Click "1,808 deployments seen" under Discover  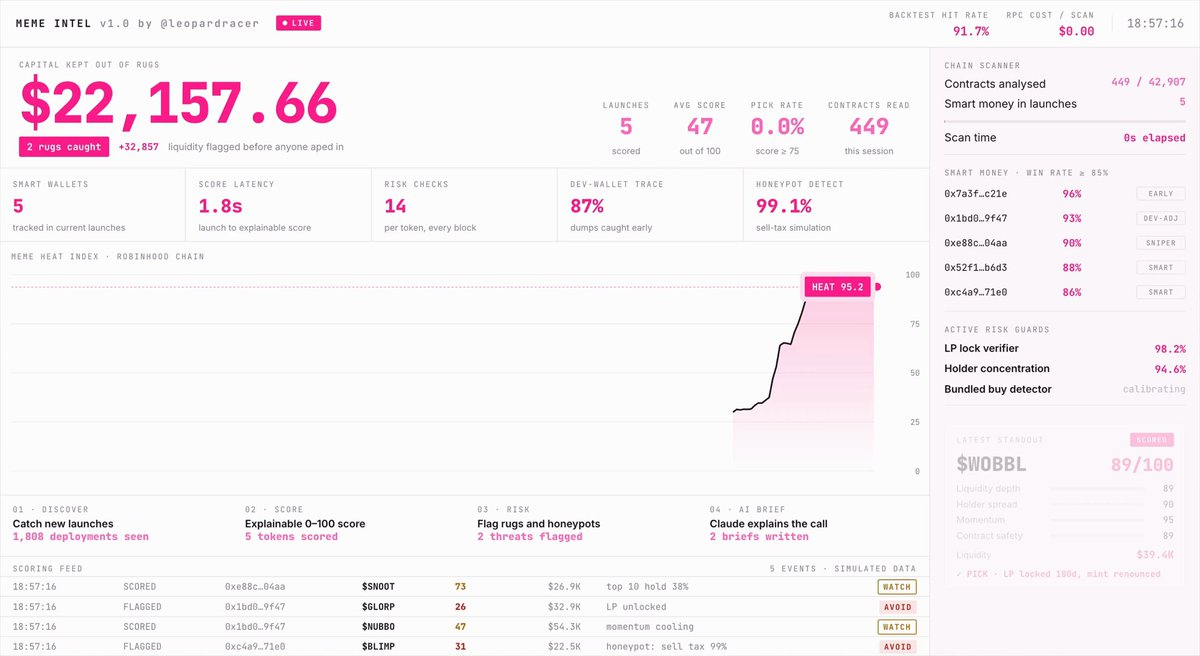pos(80,537)
